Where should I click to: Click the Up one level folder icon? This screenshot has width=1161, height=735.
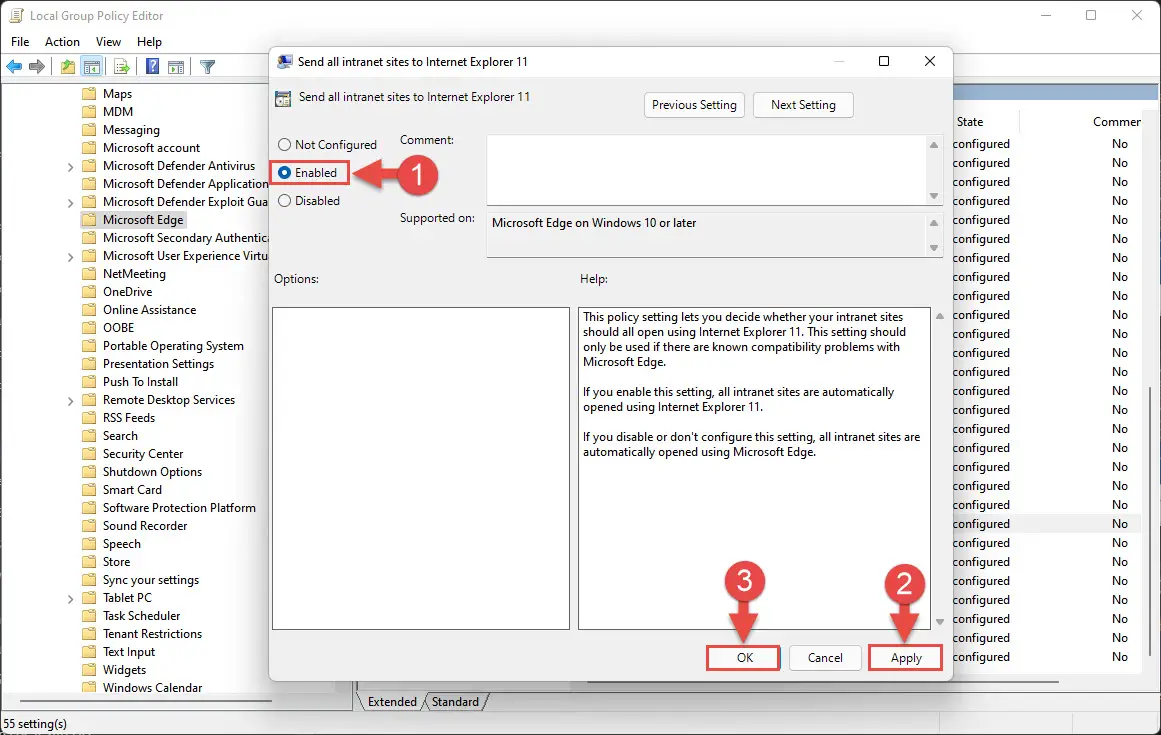(x=67, y=67)
